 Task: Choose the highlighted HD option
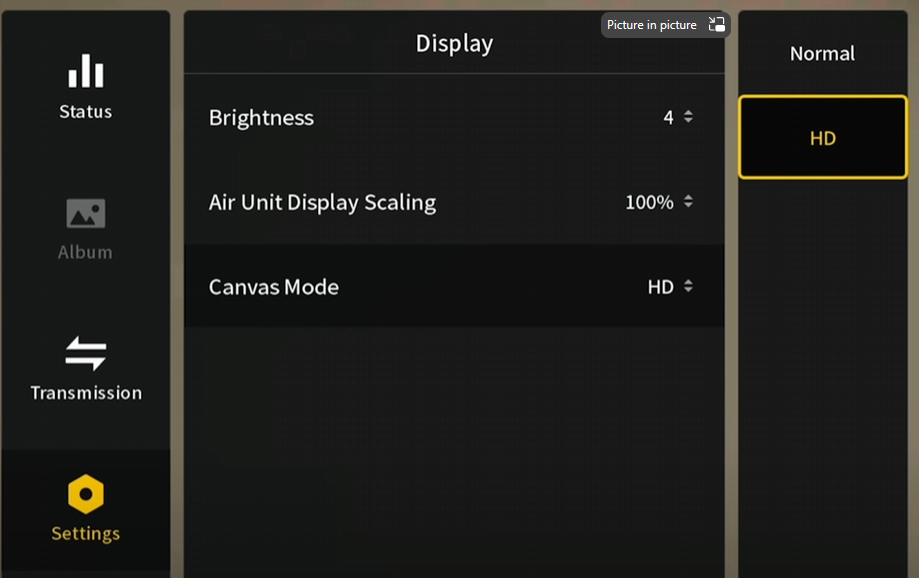(x=822, y=137)
